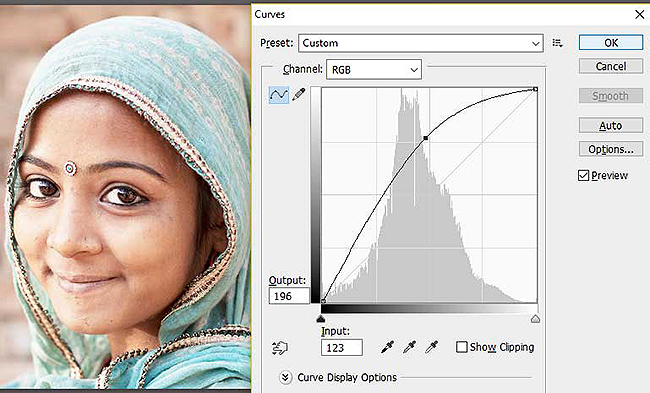Activate the on-image adjustment hand tool
The width and height of the screenshot is (650, 393).
279,347
